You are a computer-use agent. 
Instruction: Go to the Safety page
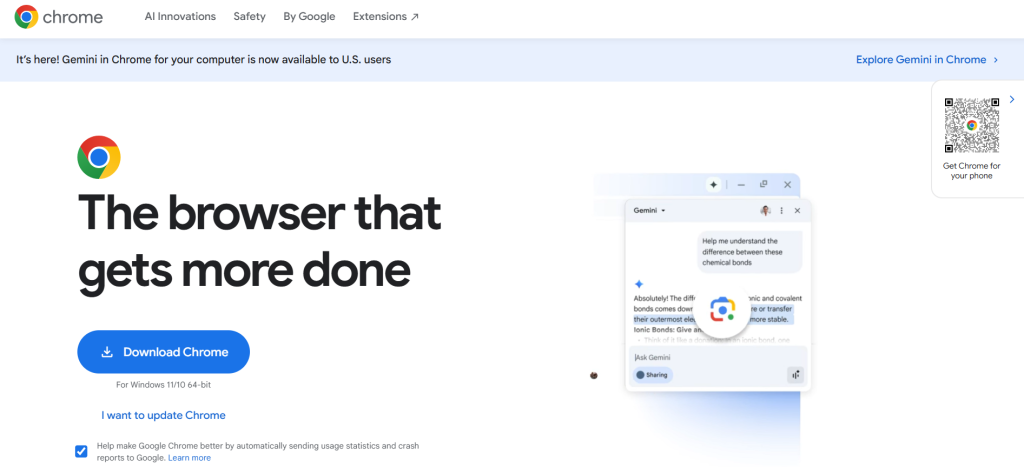(249, 17)
